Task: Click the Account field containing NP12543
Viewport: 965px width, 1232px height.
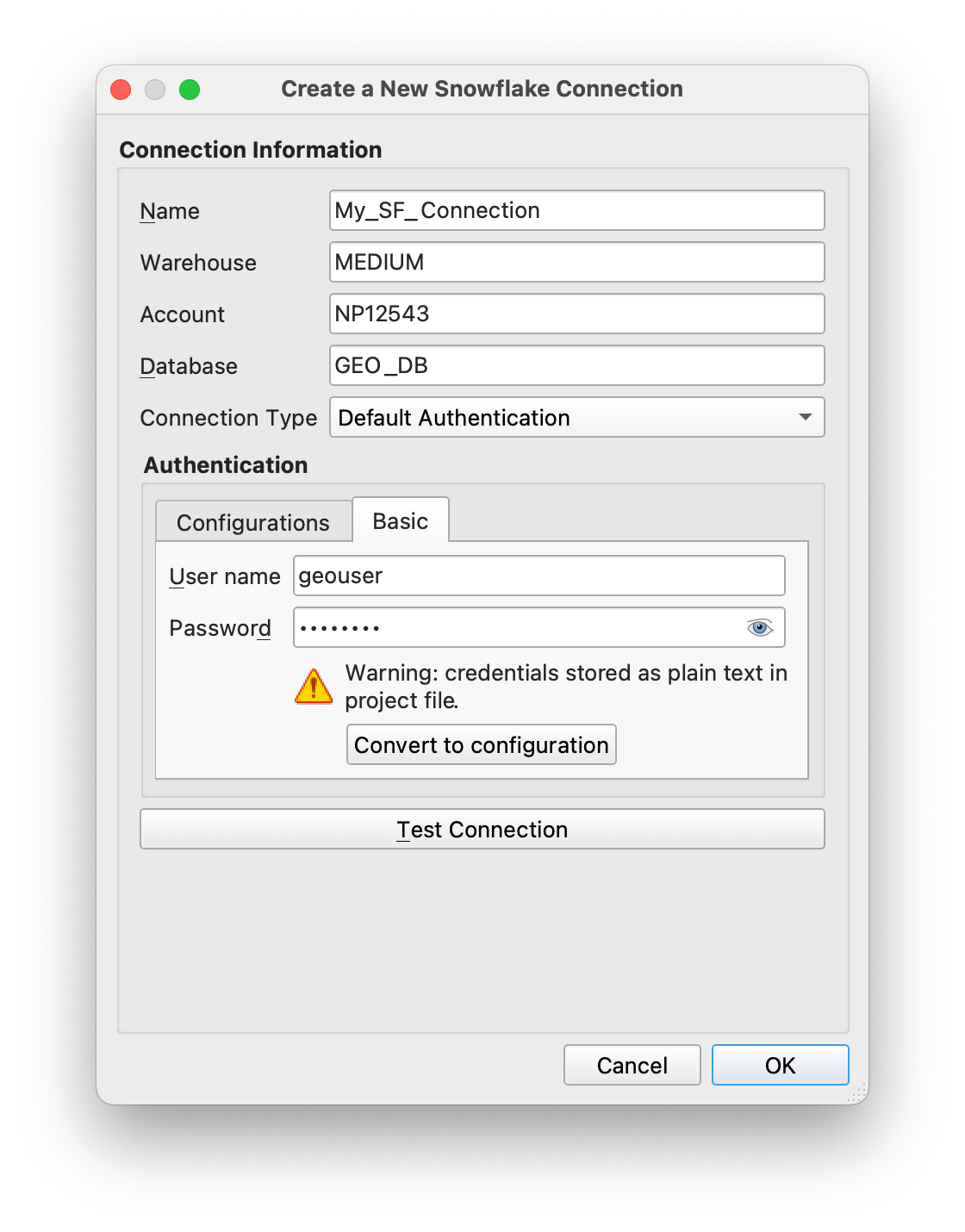Action: pyautogui.click(x=577, y=314)
